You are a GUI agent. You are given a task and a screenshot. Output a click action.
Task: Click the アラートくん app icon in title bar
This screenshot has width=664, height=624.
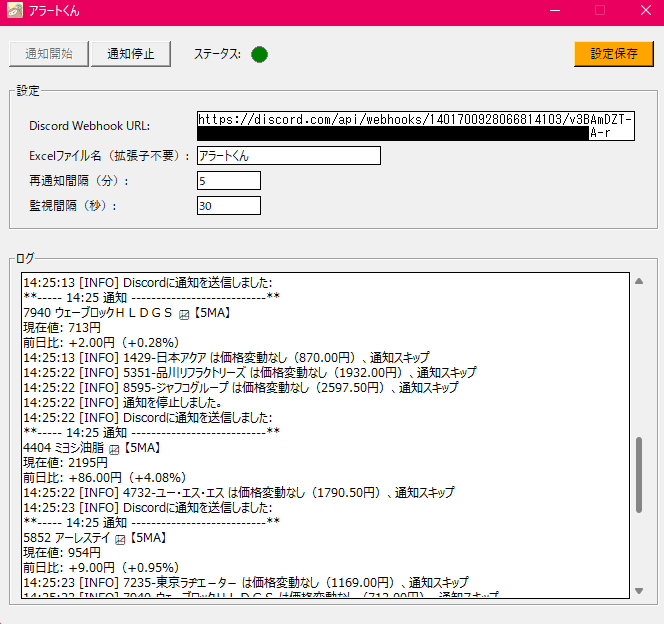pyautogui.click(x=14, y=10)
